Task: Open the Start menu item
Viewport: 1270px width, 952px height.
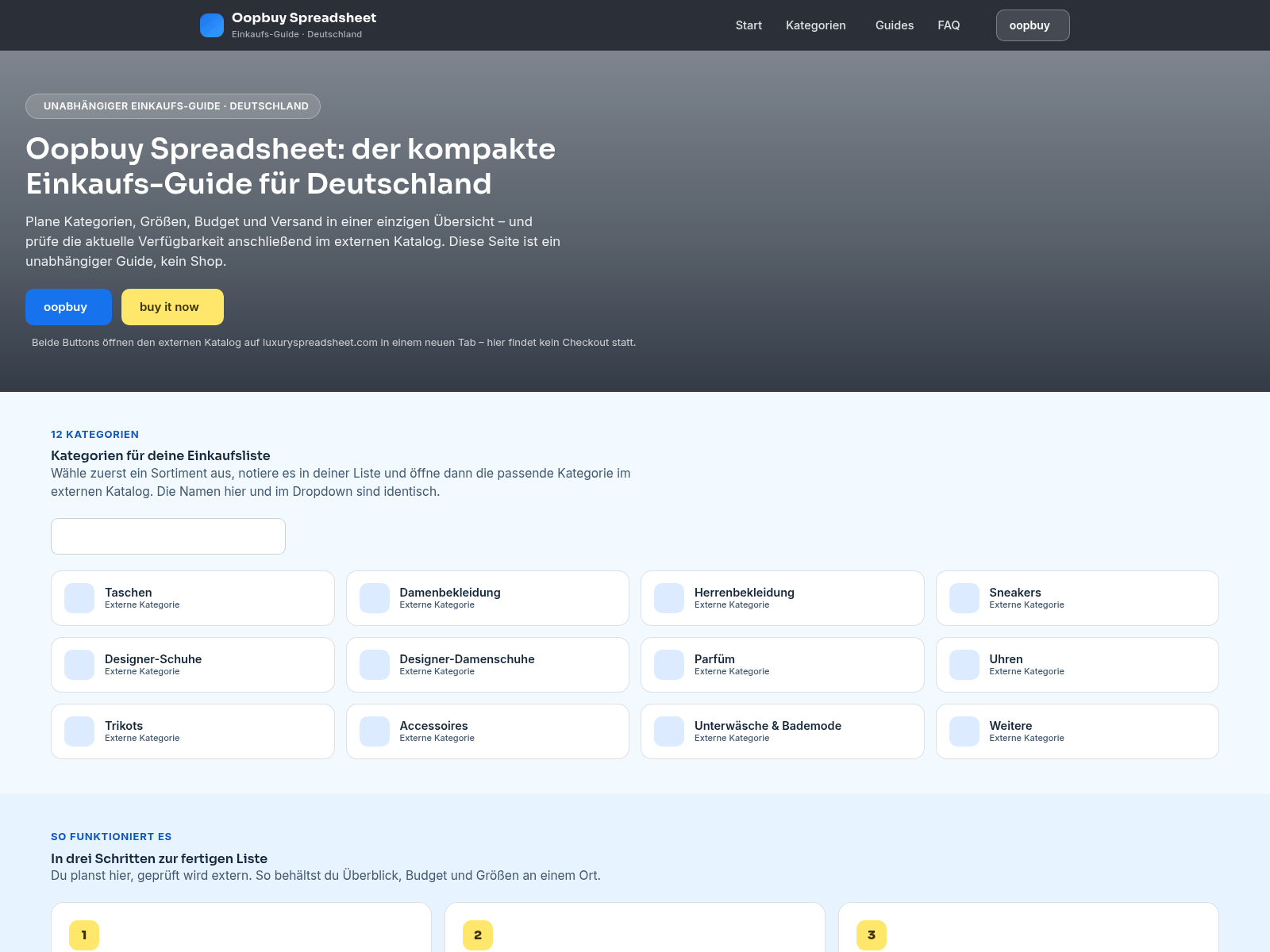Action: (x=749, y=25)
